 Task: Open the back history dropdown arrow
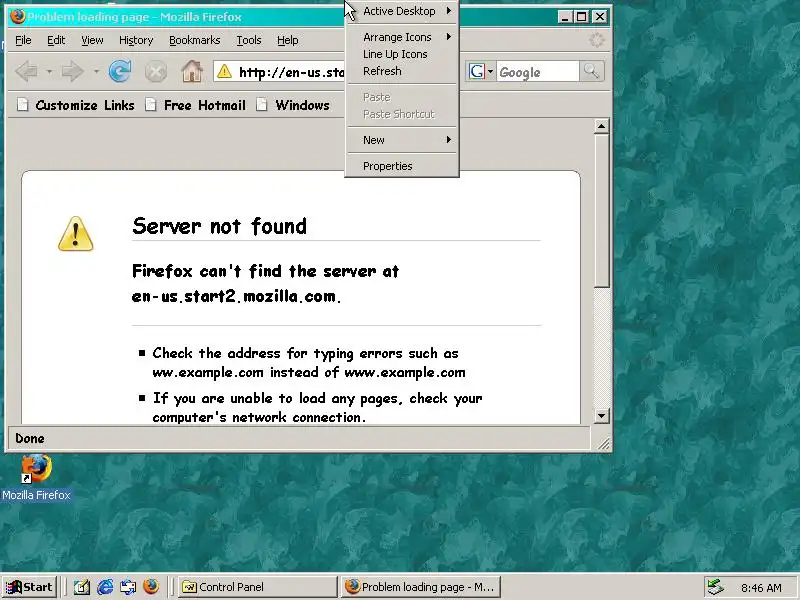tap(49, 71)
